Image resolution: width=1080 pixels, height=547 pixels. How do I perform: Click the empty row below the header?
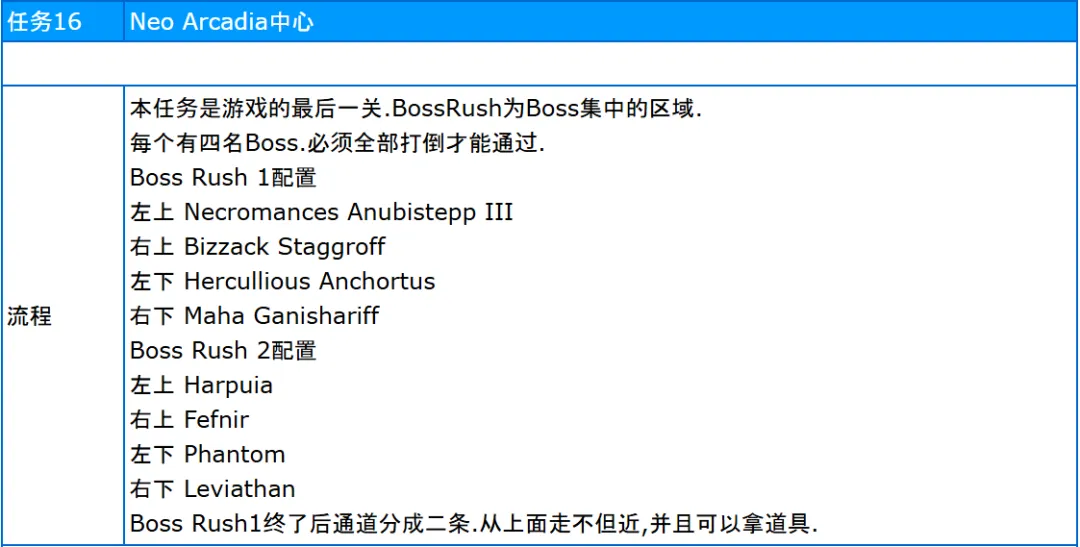tap(540, 63)
